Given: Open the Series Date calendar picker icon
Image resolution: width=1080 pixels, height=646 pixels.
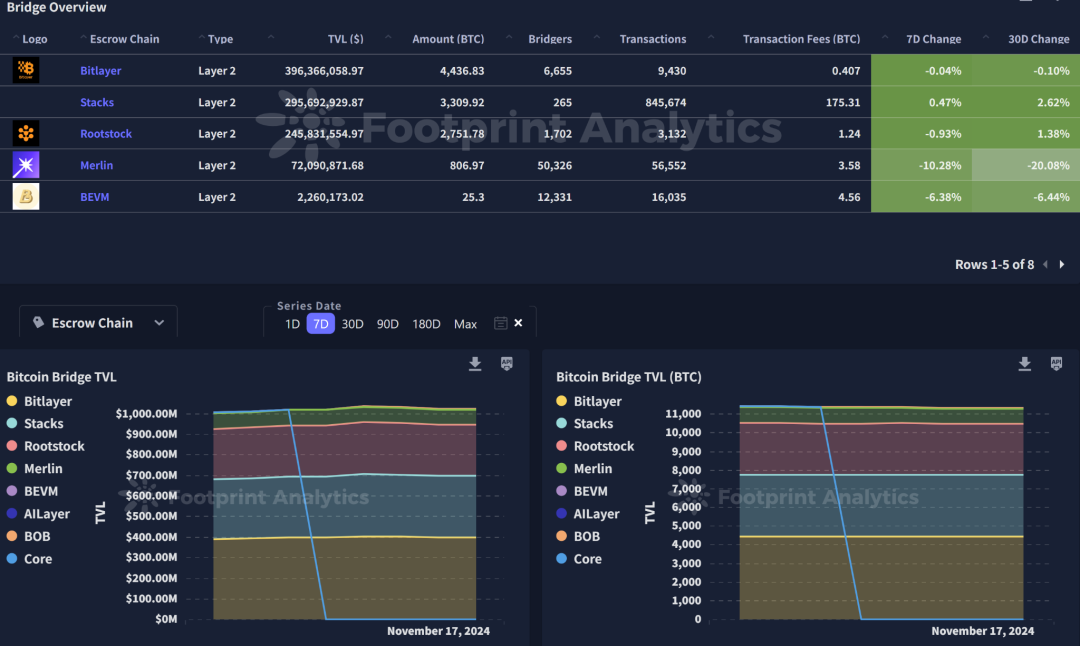Looking at the screenshot, I should [501, 324].
